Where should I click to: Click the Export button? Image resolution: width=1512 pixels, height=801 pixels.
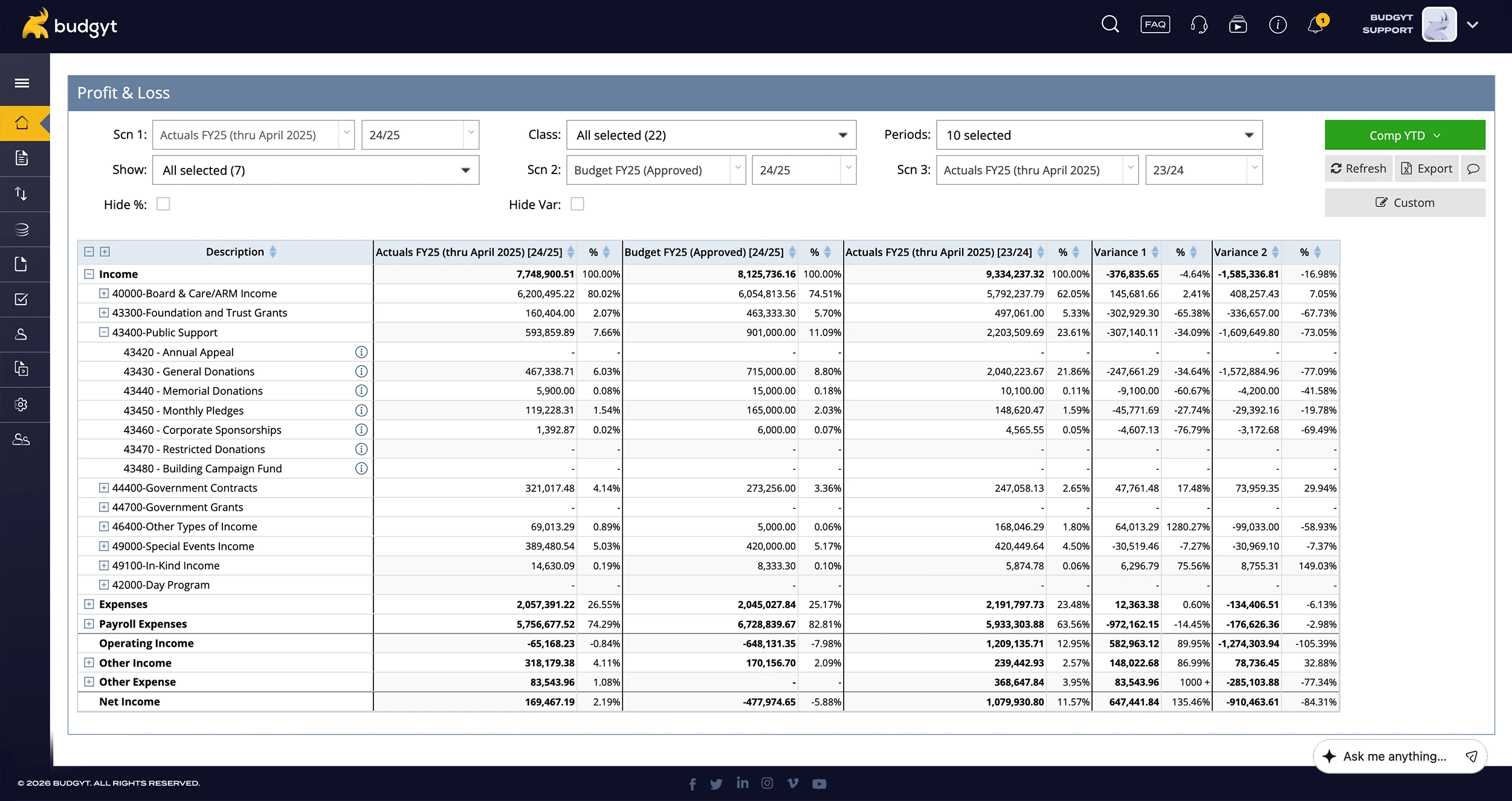(1426, 169)
